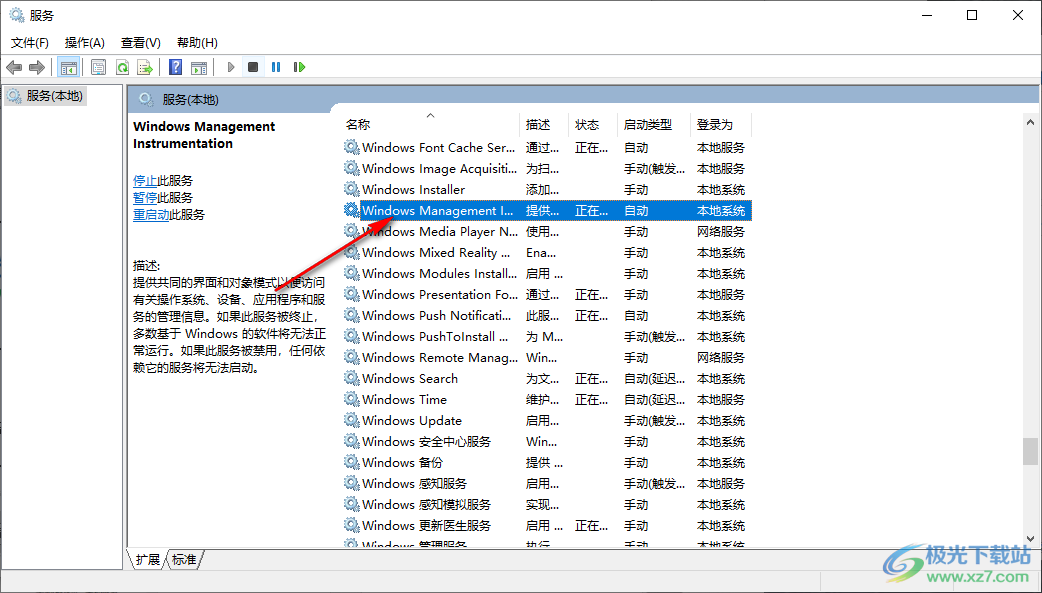Sort by the 登录为 column header
The height and width of the screenshot is (593, 1042).
(x=721, y=124)
